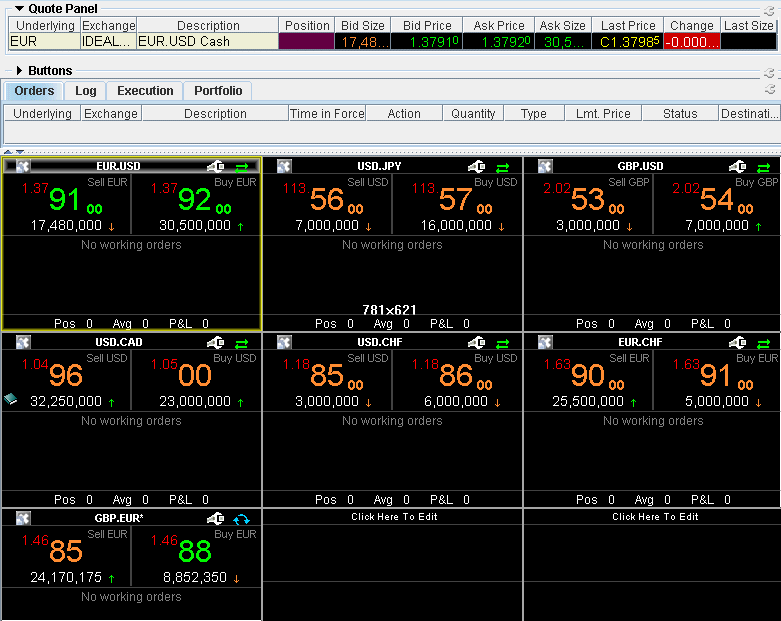Click Sell EUR at 1.4685 in GBP.EUR cell
Screen dimensions: 781x621
(67, 556)
